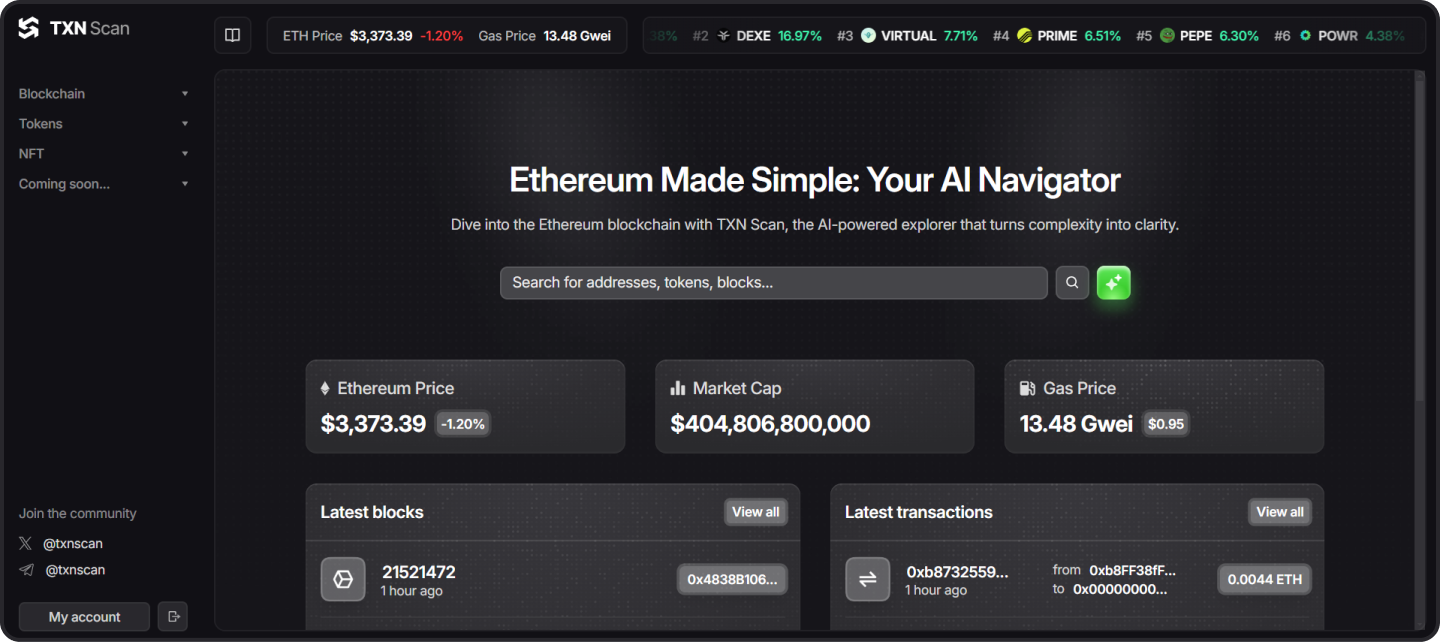Viewport: 1440px width, 642px height.
Task: Click the magnifier search button
Action: coord(1072,283)
